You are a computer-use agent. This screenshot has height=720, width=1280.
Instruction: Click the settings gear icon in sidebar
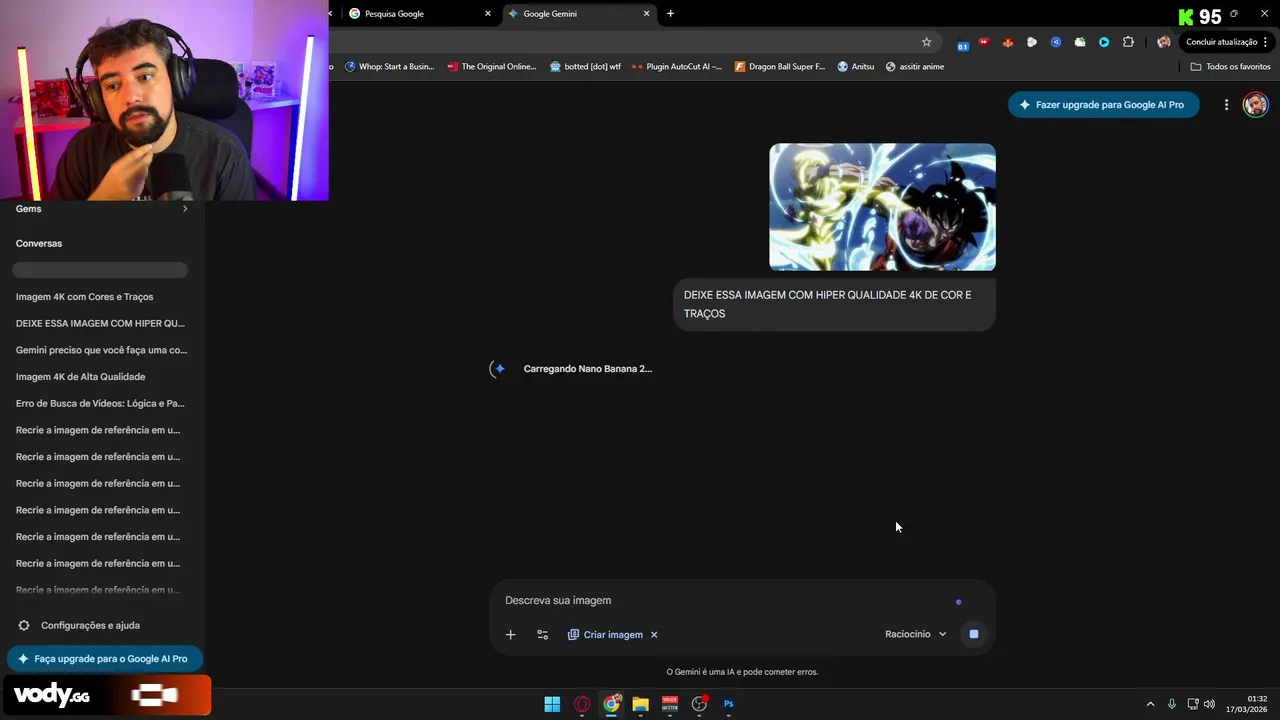click(24, 625)
